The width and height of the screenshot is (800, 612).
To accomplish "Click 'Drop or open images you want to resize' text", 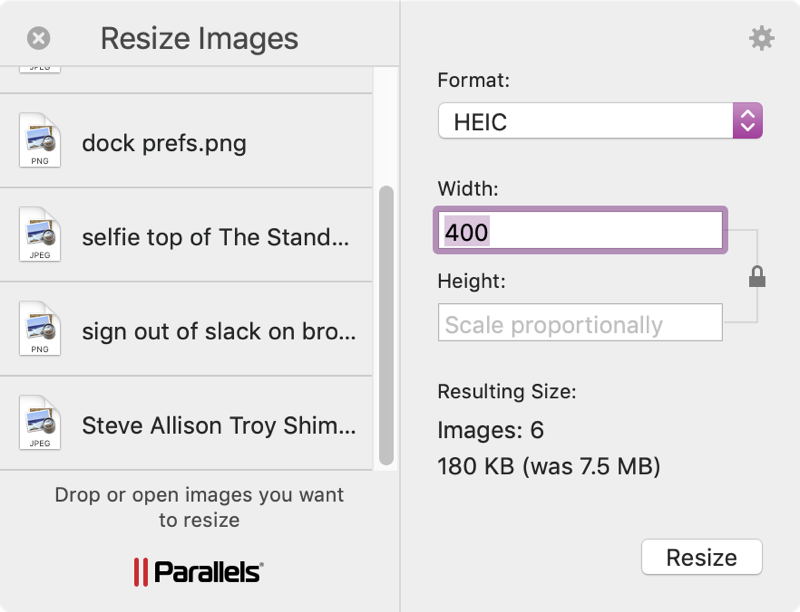I will pos(199,507).
